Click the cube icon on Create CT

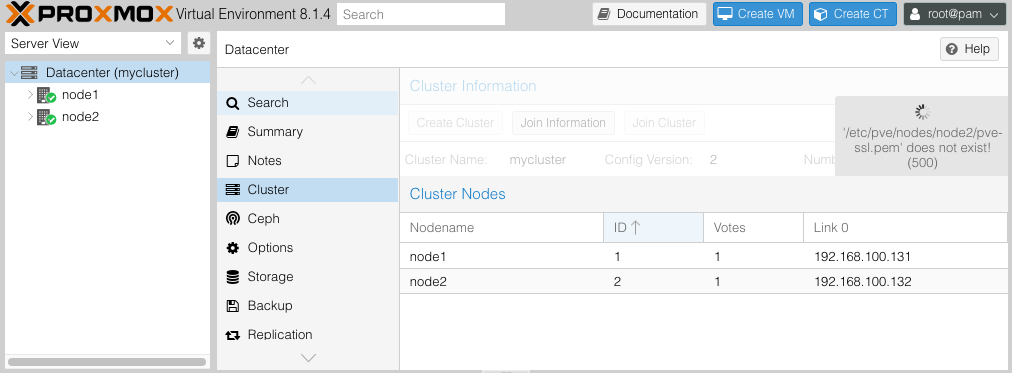coord(820,14)
